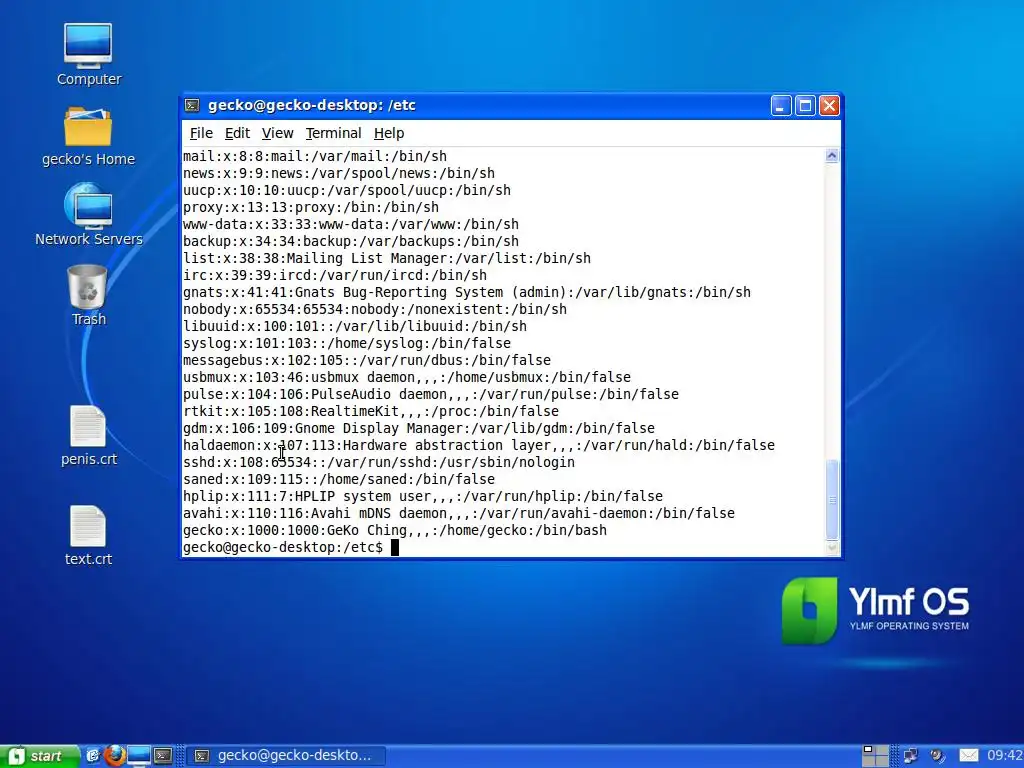The image size is (1024, 768).
Task: Open Network Servers desktop icon
Action: click(x=89, y=216)
